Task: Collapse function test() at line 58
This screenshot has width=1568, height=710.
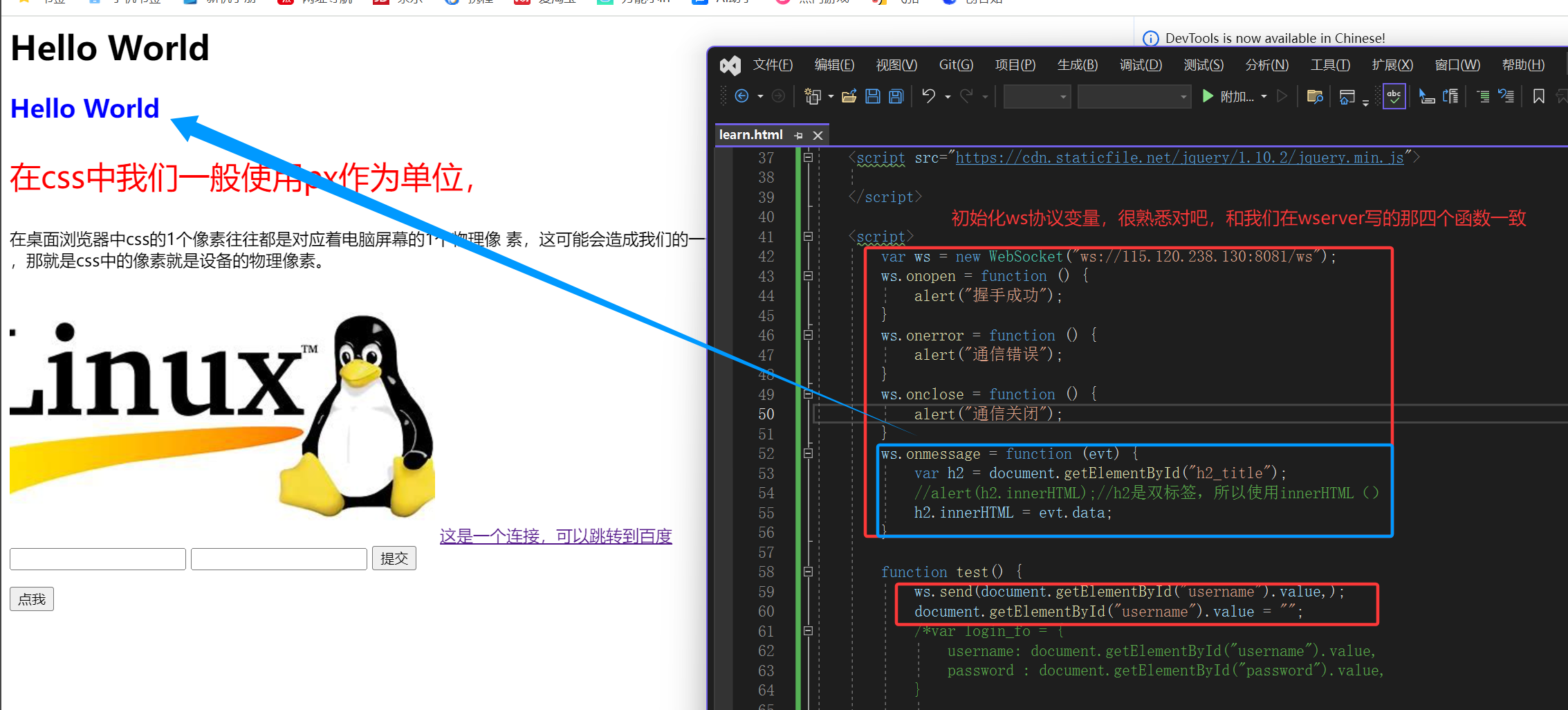Action: pyautogui.click(x=808, y=572)
